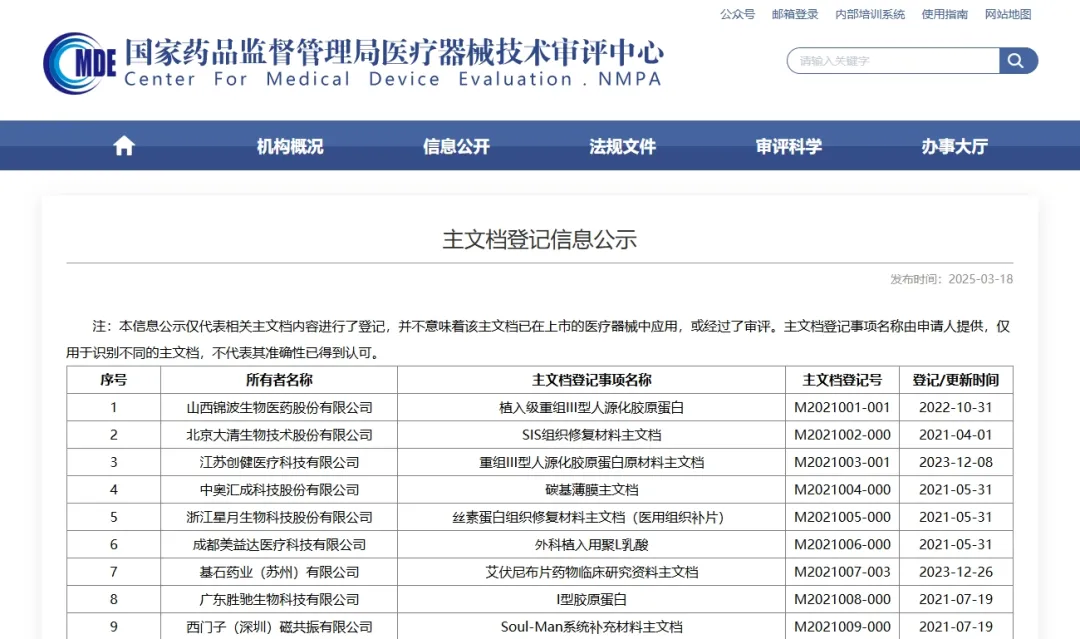Click the 使用指南 link
Image resolution: width=1080 pixels, height=639 pixels.
pyautogui.click(x=944, y=14)
